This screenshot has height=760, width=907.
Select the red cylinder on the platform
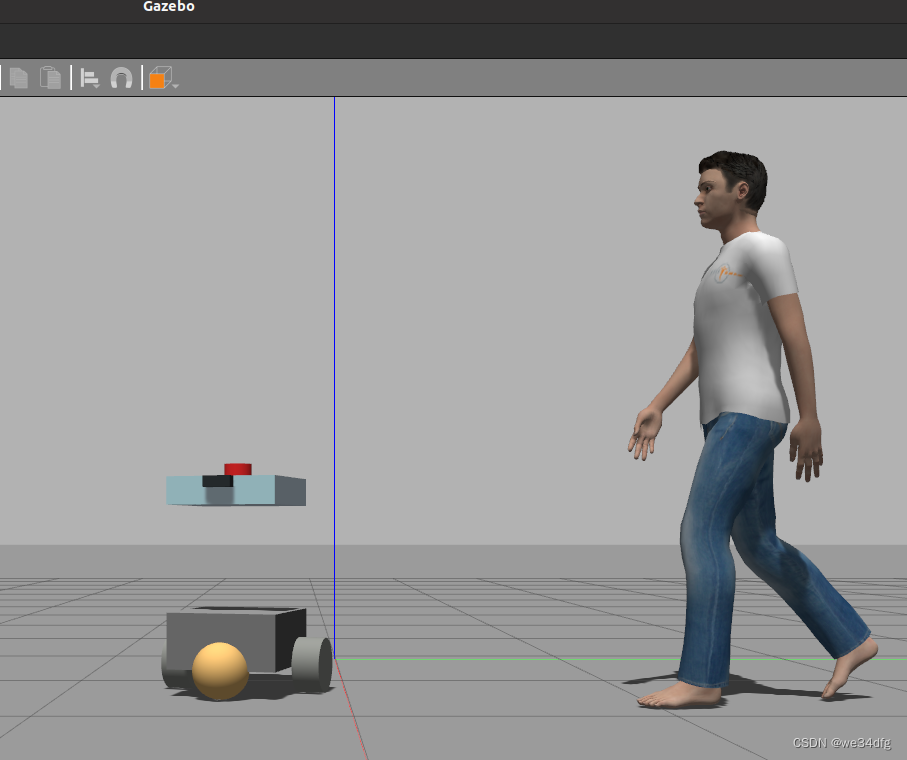tap(238, 468)
